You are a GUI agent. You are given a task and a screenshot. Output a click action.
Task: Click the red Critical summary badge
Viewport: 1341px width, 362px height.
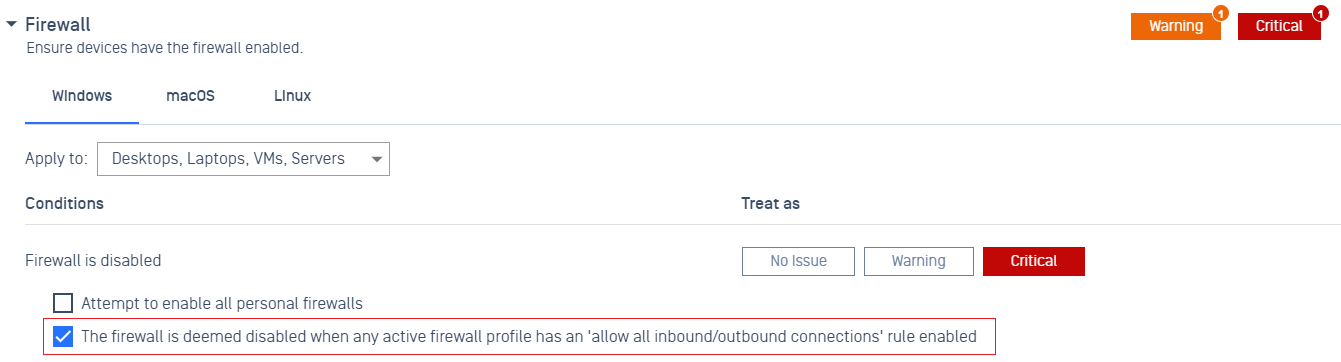tap(1279, 26)
